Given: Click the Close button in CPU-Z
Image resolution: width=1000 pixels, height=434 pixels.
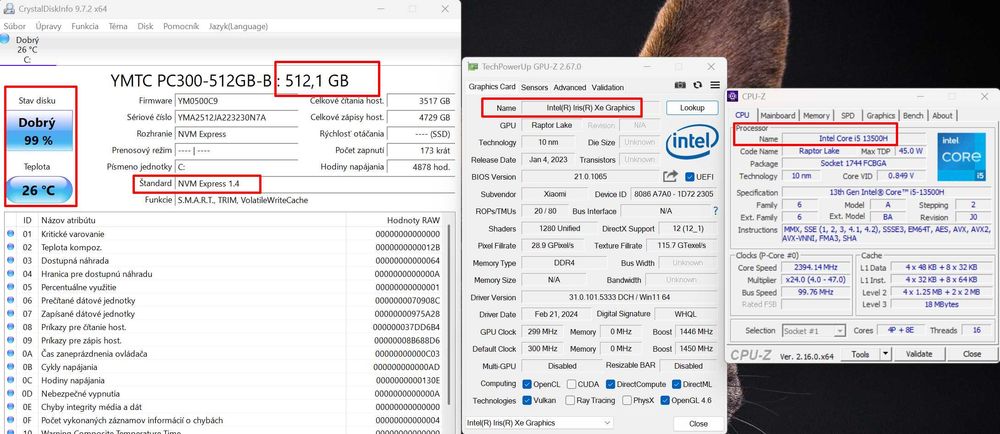Looking at the screenshot, I should 972,354.
